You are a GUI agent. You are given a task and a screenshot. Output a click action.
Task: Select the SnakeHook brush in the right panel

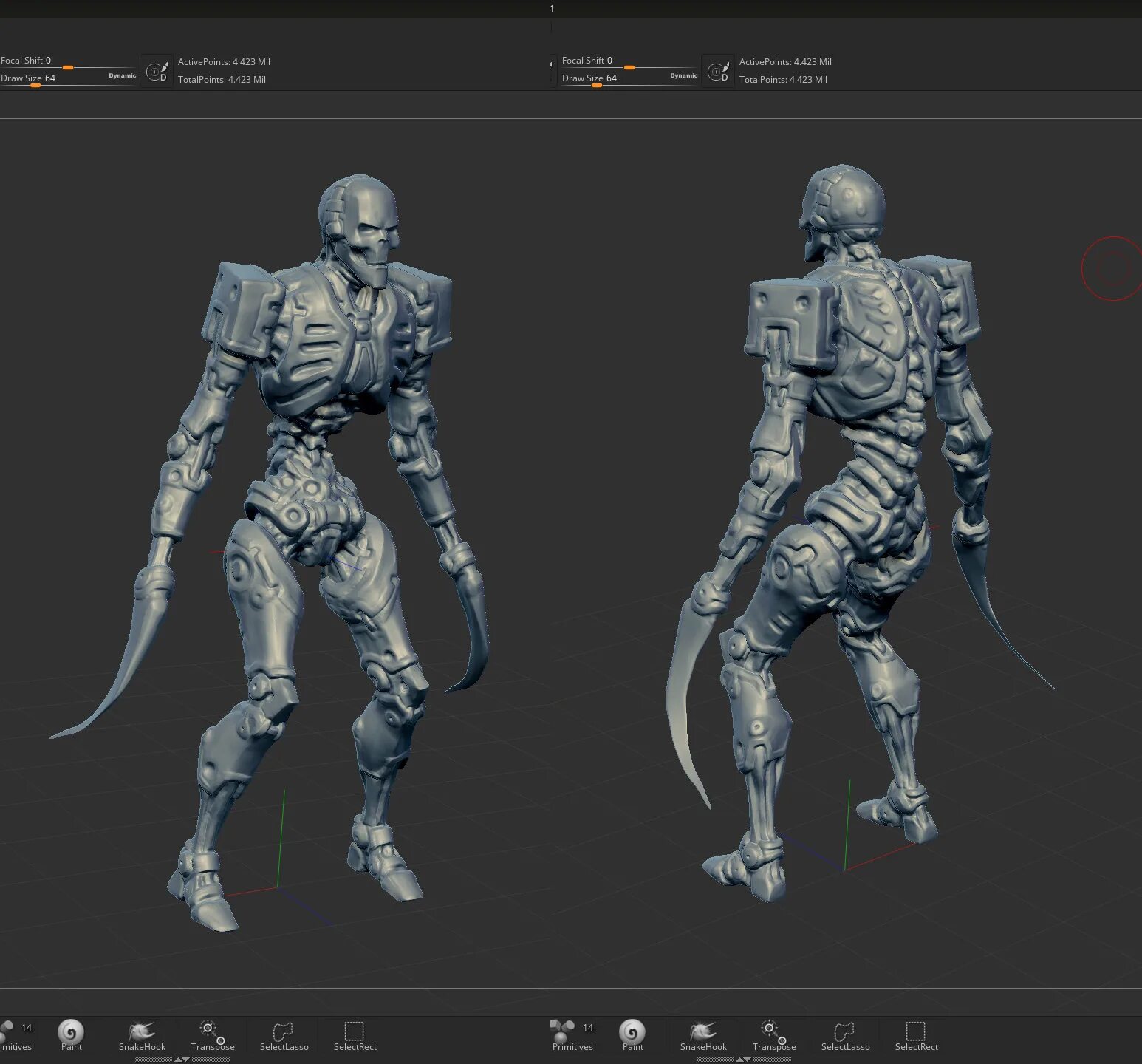703,1035
